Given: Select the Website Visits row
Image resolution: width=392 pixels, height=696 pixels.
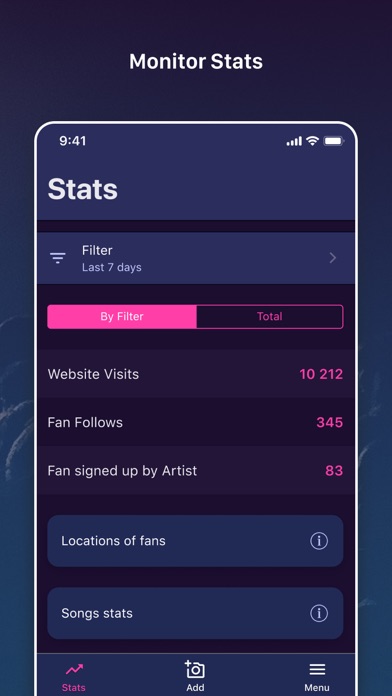Looking at the screenshot, I should [x=196, y=374].
